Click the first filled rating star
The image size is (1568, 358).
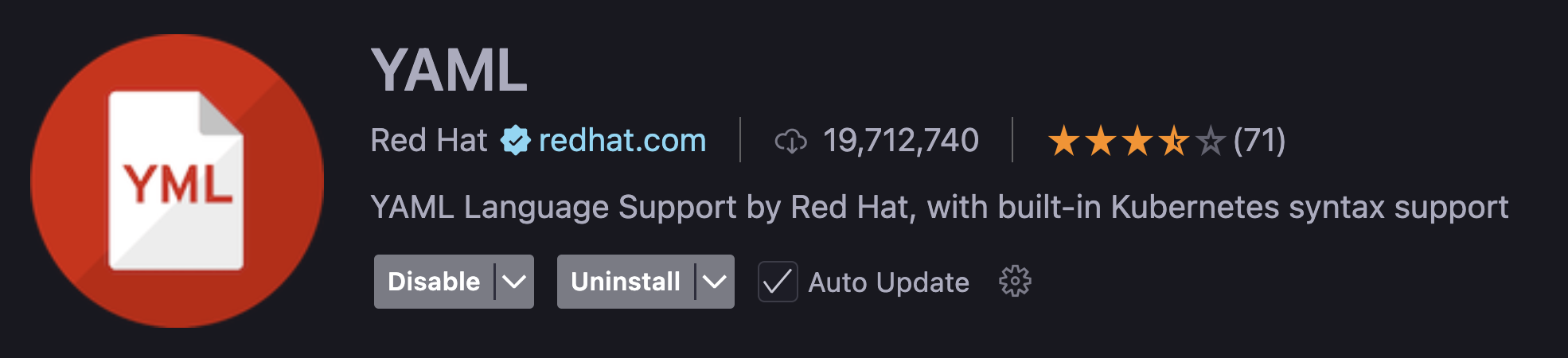[x=1063, y=142]
